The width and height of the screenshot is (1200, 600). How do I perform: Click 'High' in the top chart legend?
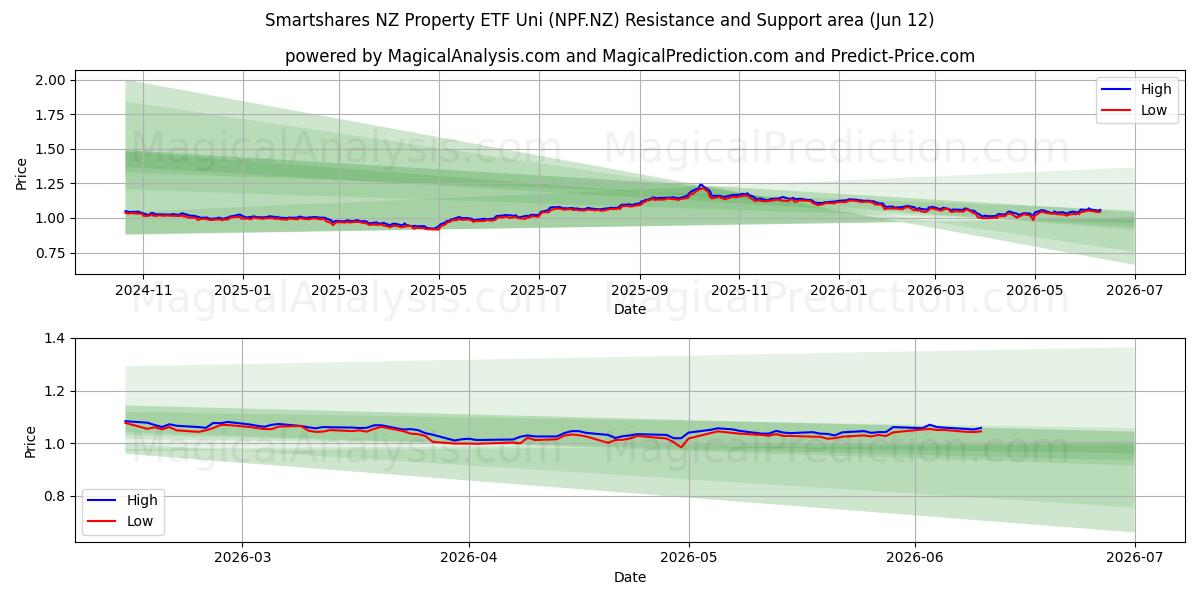(x=1156, y=89)
